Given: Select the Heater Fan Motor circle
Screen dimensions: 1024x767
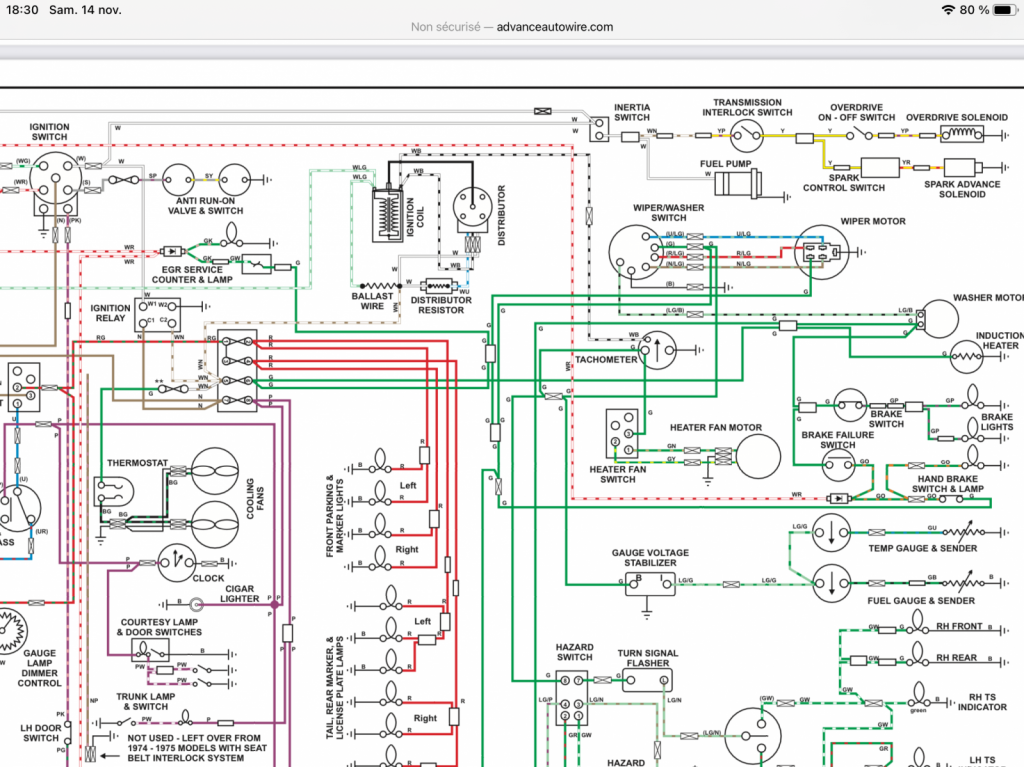Looking at the screenshot, I should click(758, 457).
